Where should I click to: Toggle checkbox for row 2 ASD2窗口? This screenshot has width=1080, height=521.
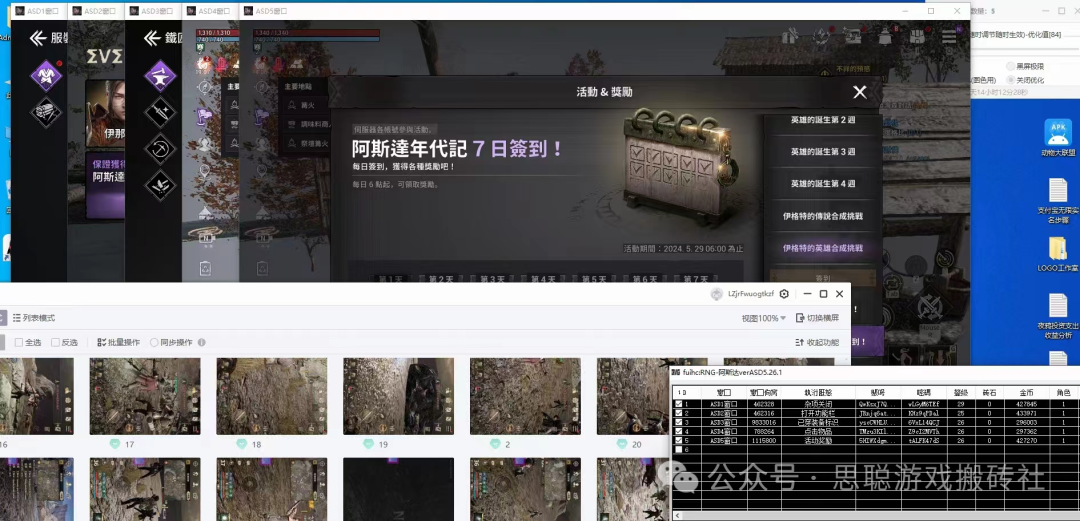click(679, 413)
